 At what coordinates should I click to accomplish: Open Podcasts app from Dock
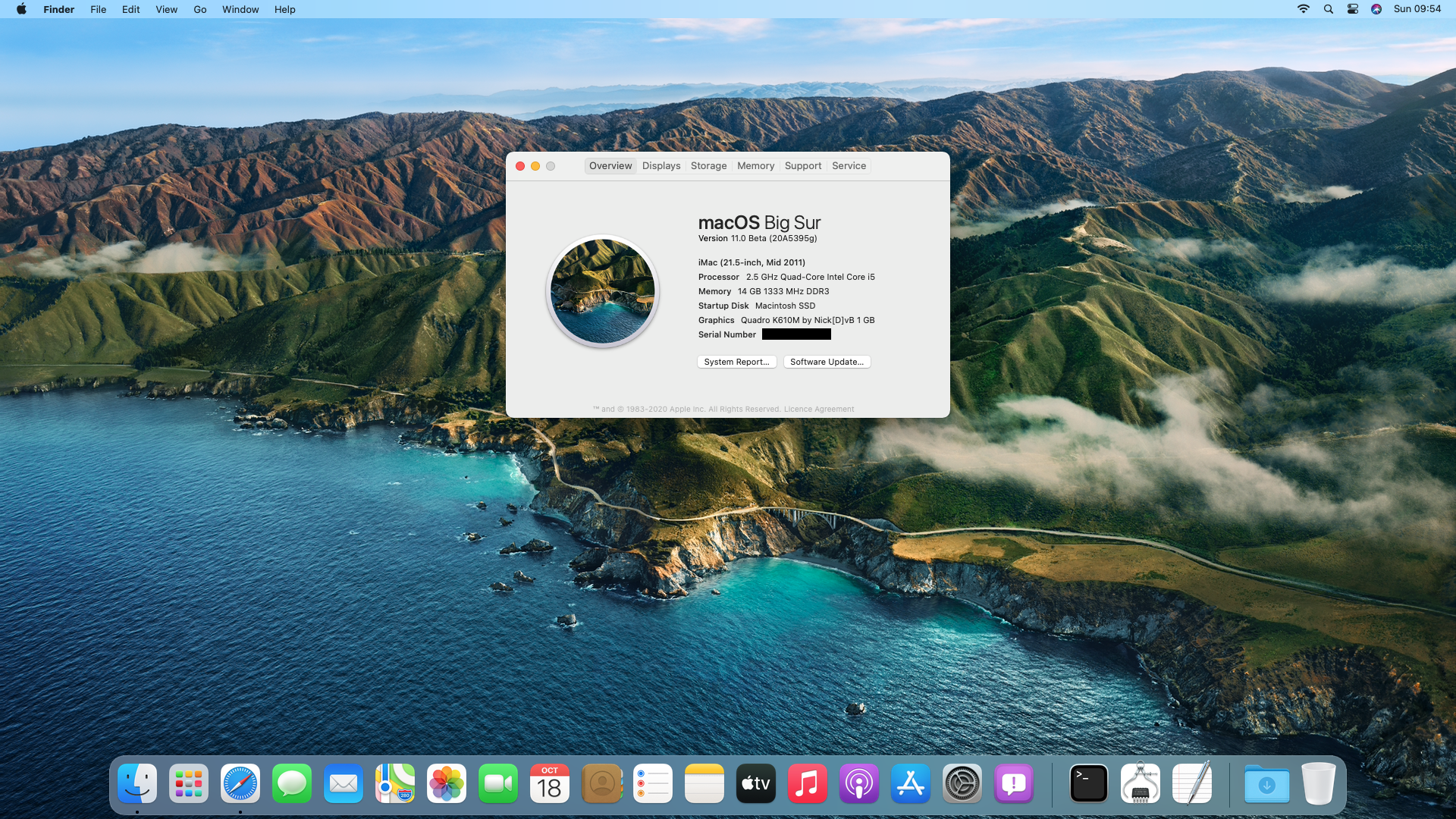coord(858,783)
